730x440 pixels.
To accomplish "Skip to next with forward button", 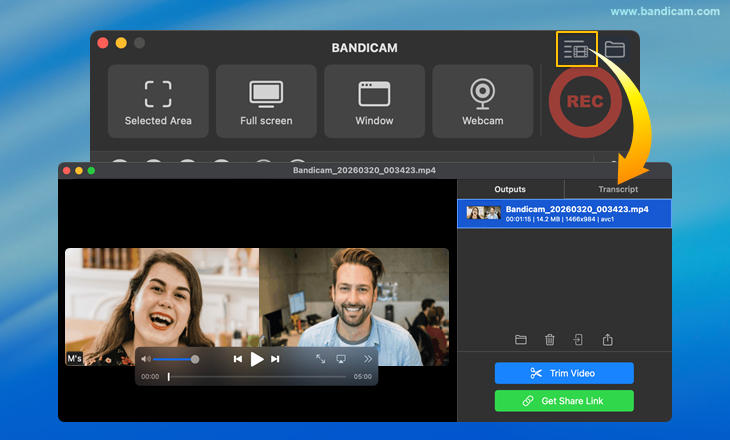I will (x=275, y=359).
